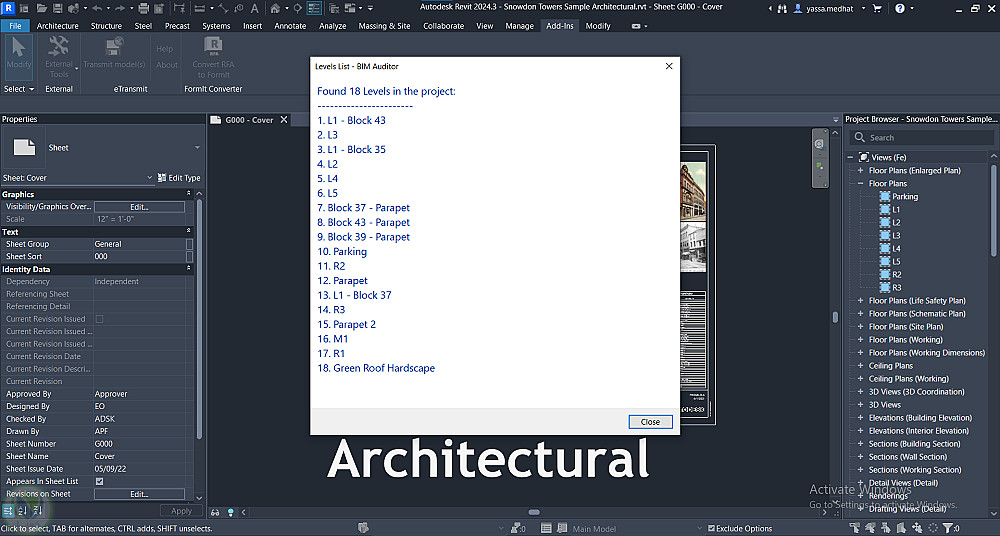This screenshot has width=1000, height=536.
Task: Click the filter icon in status bar
Action: click(x=948, y=528)
